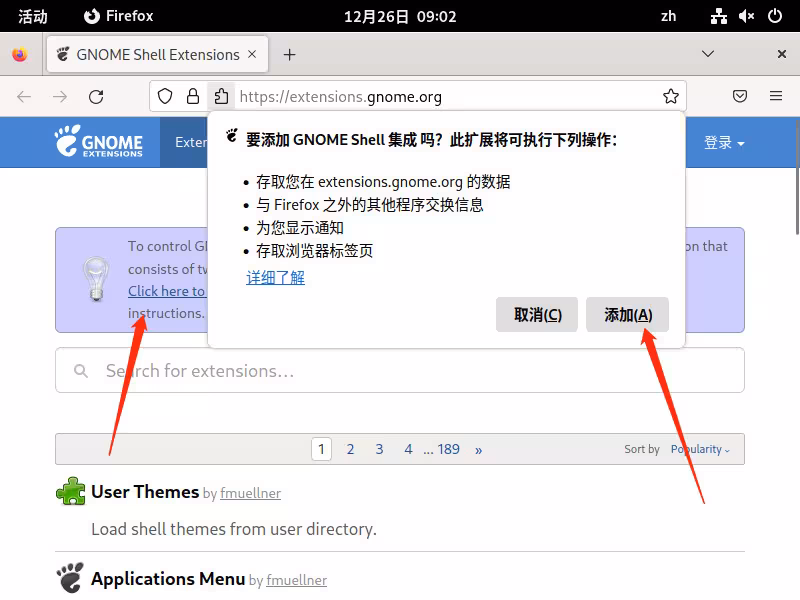Click the Applications Menu footprint icon

tap(70, 578)
